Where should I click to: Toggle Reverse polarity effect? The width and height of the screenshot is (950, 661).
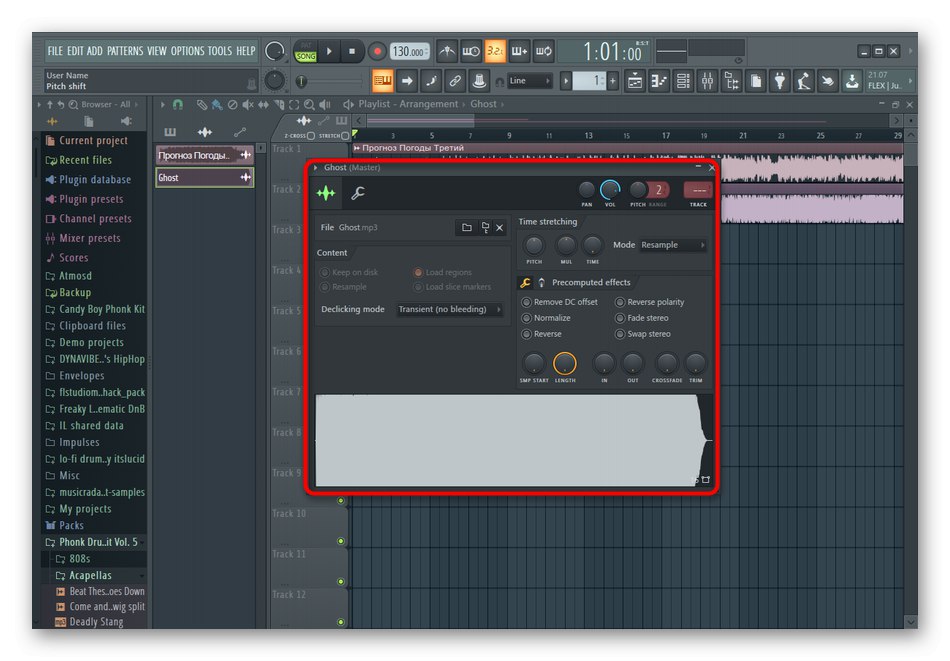[620, 302]
